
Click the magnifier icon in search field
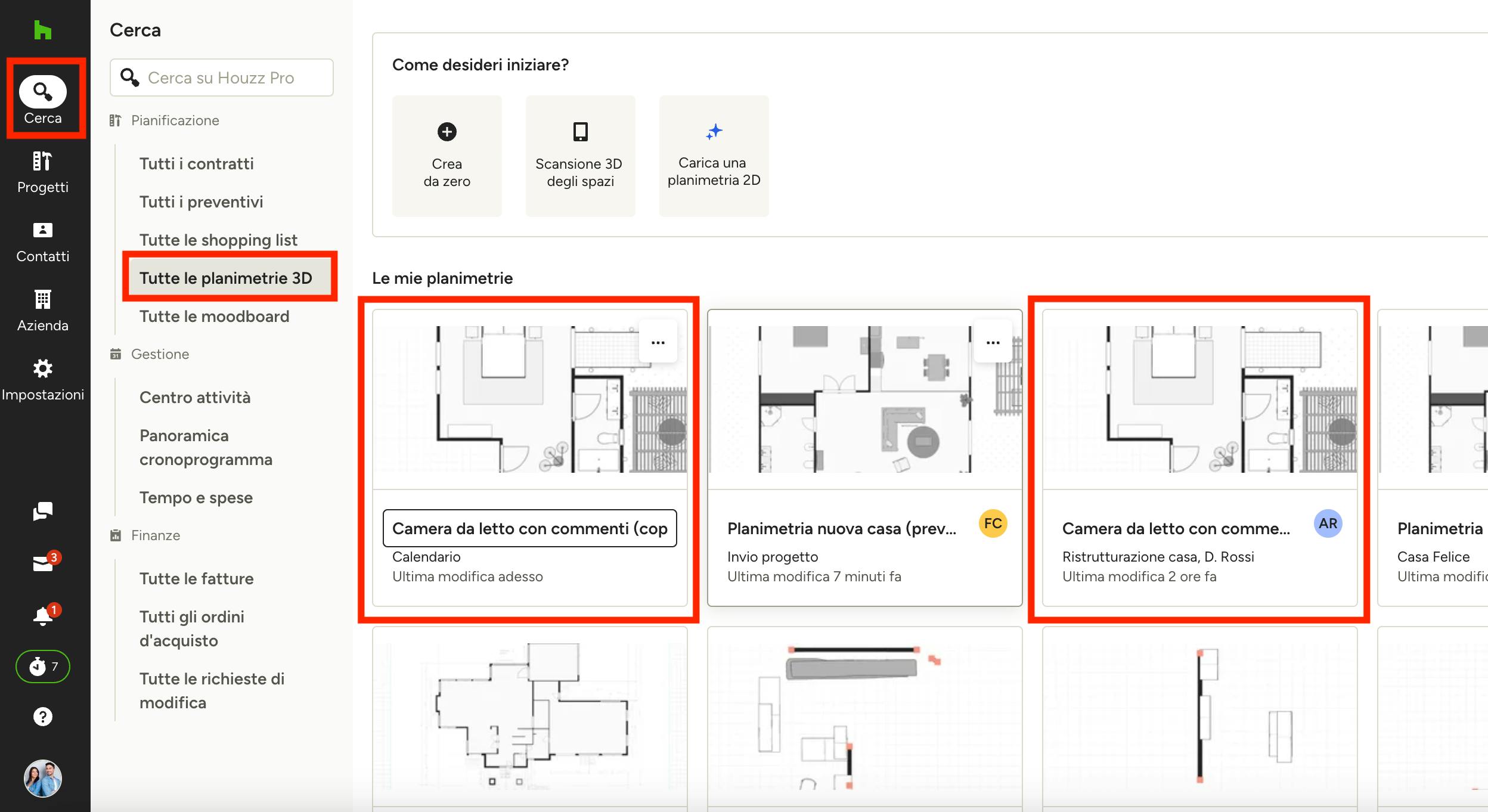(x=130, y=78)
